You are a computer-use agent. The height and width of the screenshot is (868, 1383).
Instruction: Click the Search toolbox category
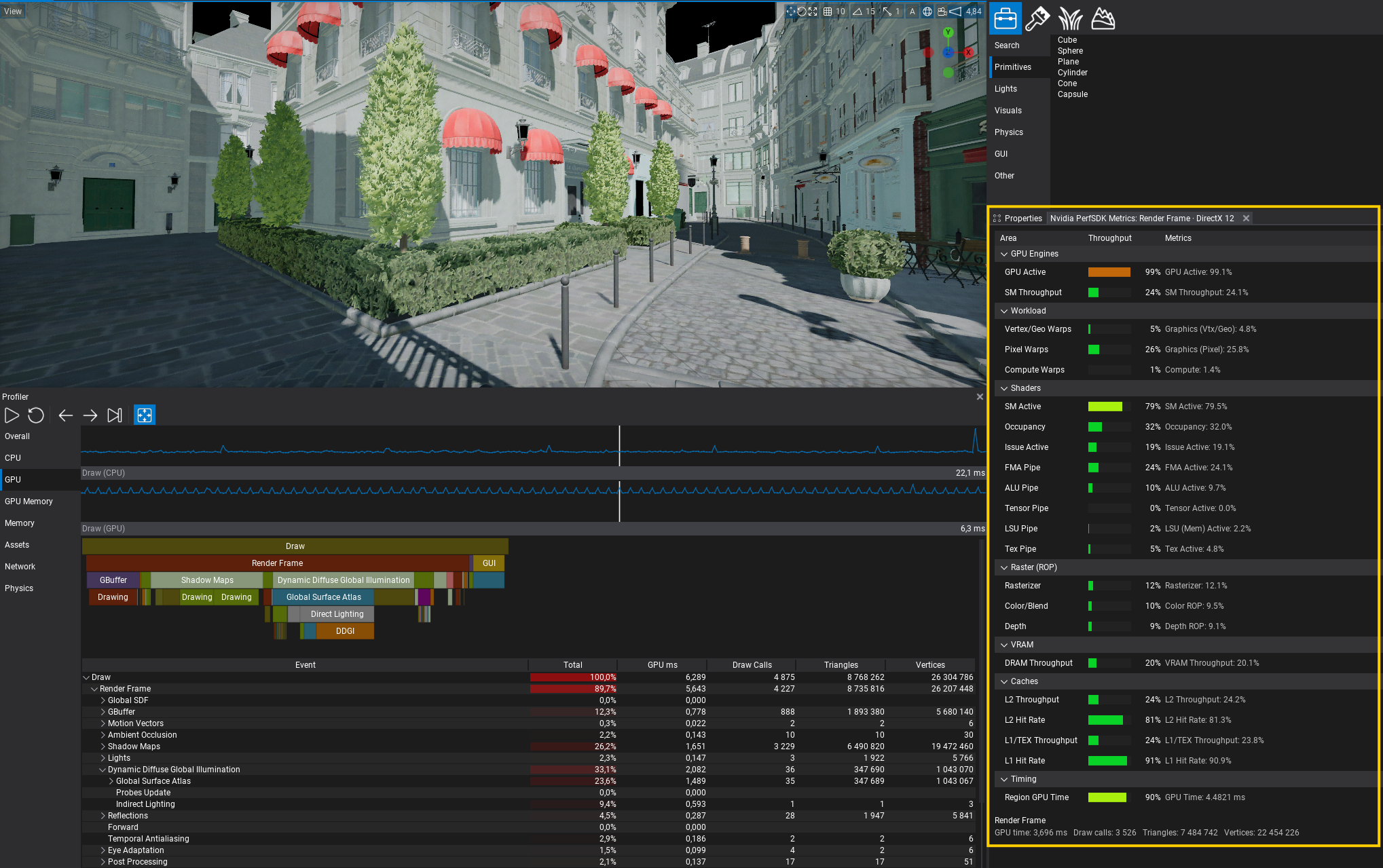[x=1020, y=45]
